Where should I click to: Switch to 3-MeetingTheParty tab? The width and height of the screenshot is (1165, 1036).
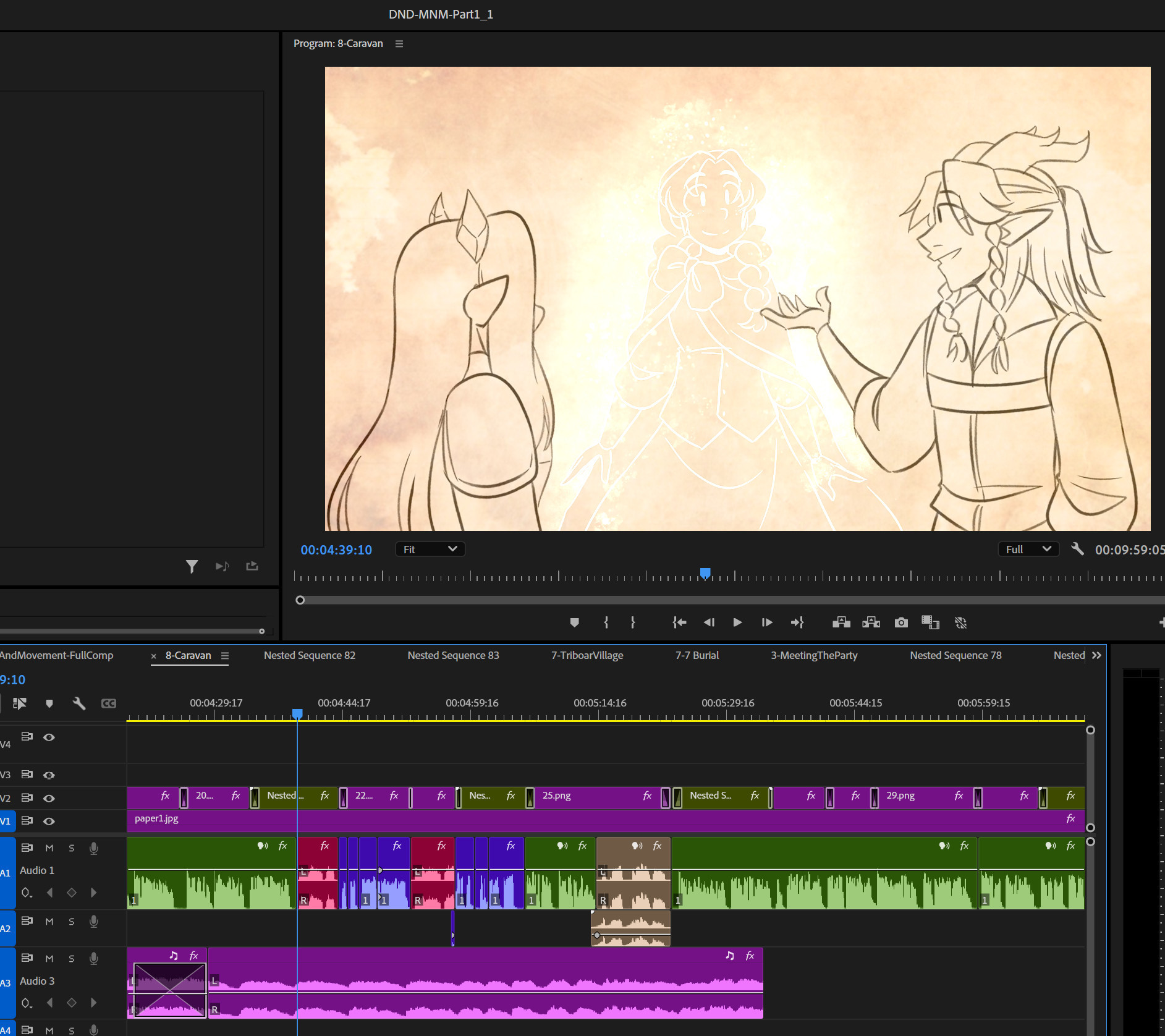pyautogui.click(x=814, y=655)
